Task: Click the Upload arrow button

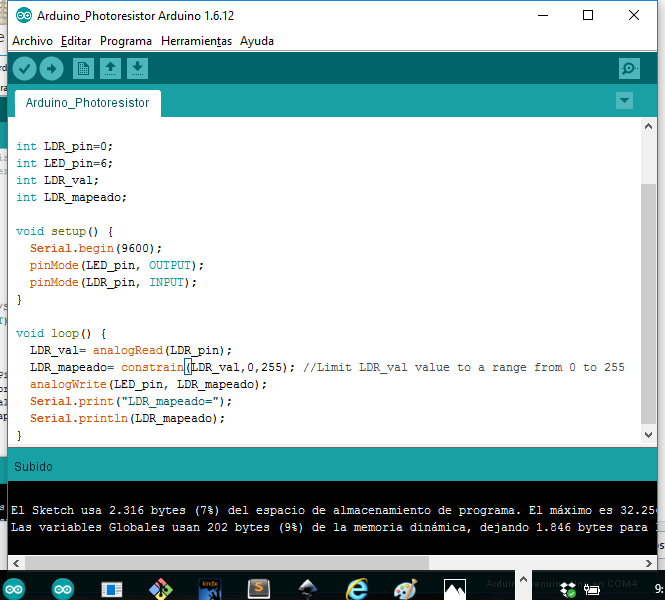Action: tap(52, 69)
